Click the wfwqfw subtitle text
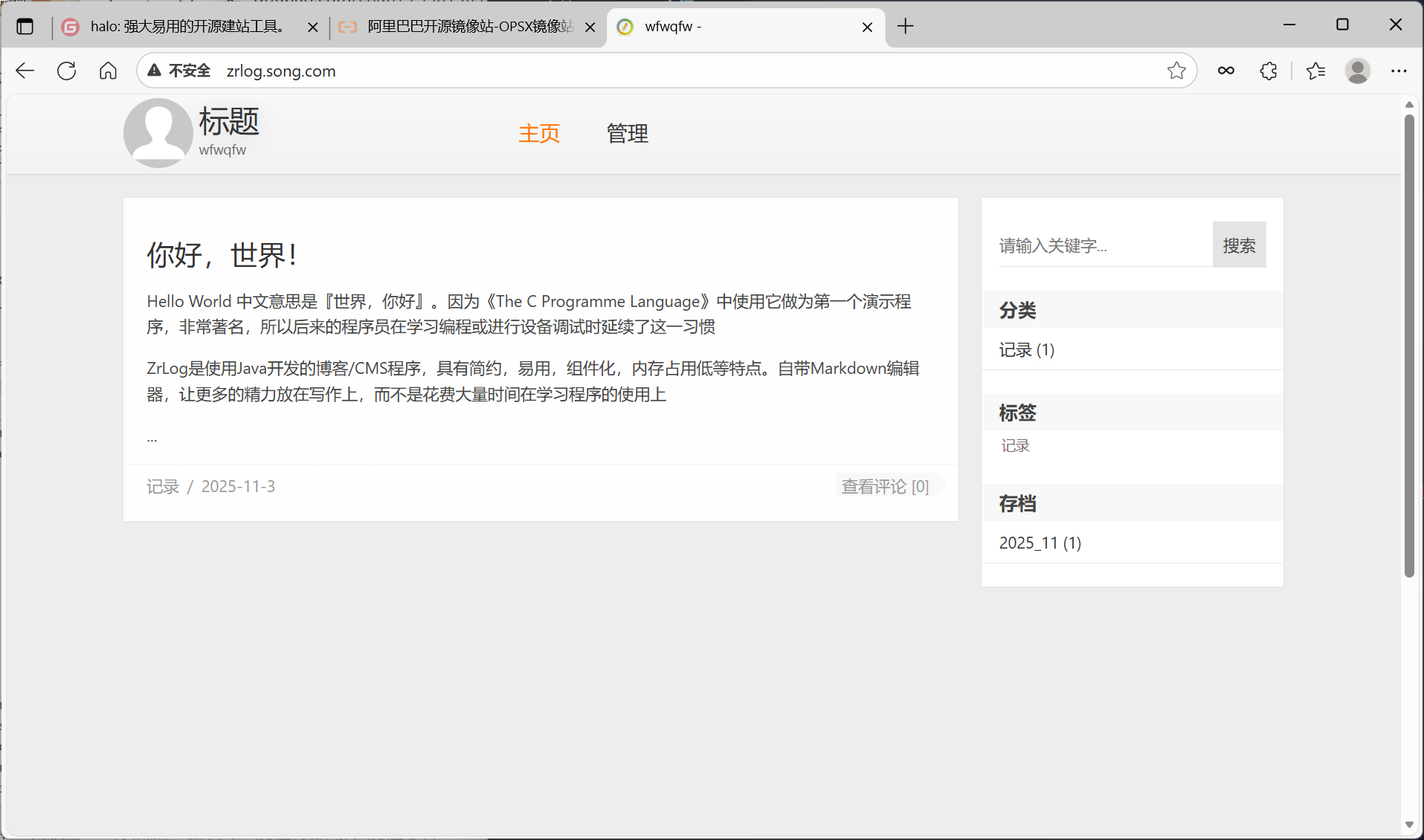The height and width of the screenshot is (840, 1424). pyautogui.click(x=222, y=149)
